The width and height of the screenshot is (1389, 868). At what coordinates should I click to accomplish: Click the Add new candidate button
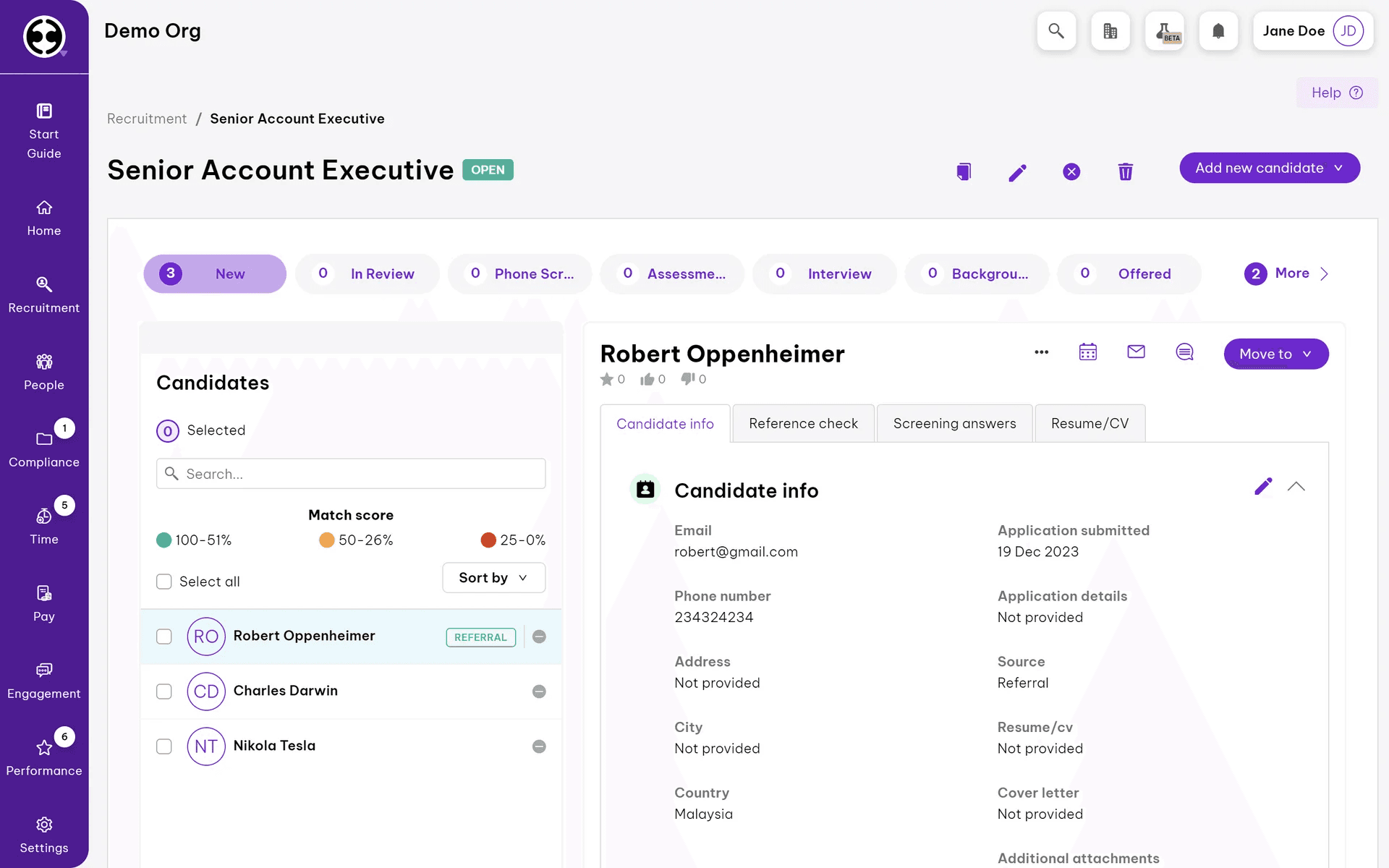1269,168
